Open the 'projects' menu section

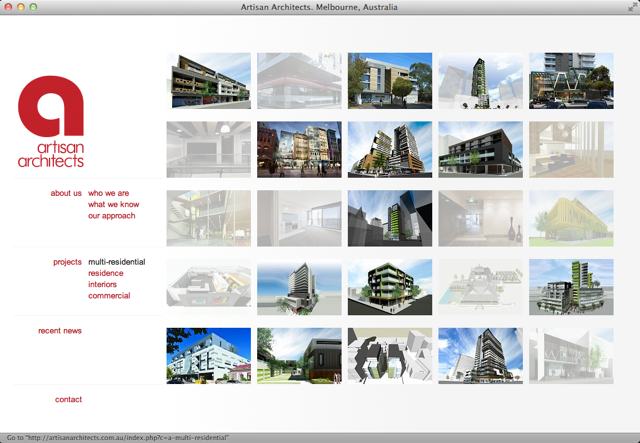pos(67,262)
